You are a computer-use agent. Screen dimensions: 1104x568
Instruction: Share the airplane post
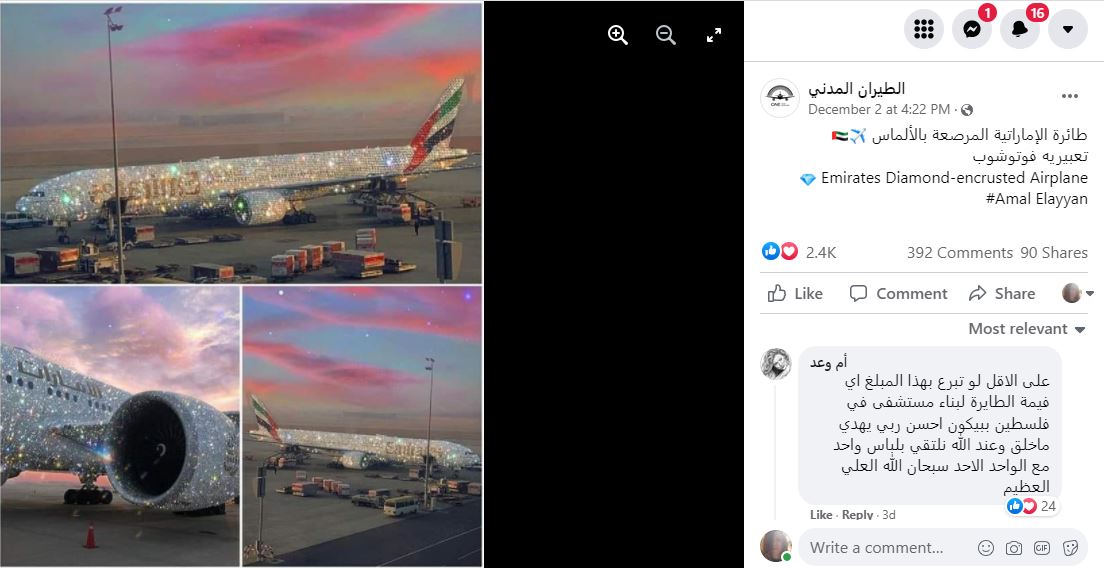[1002, 293]
